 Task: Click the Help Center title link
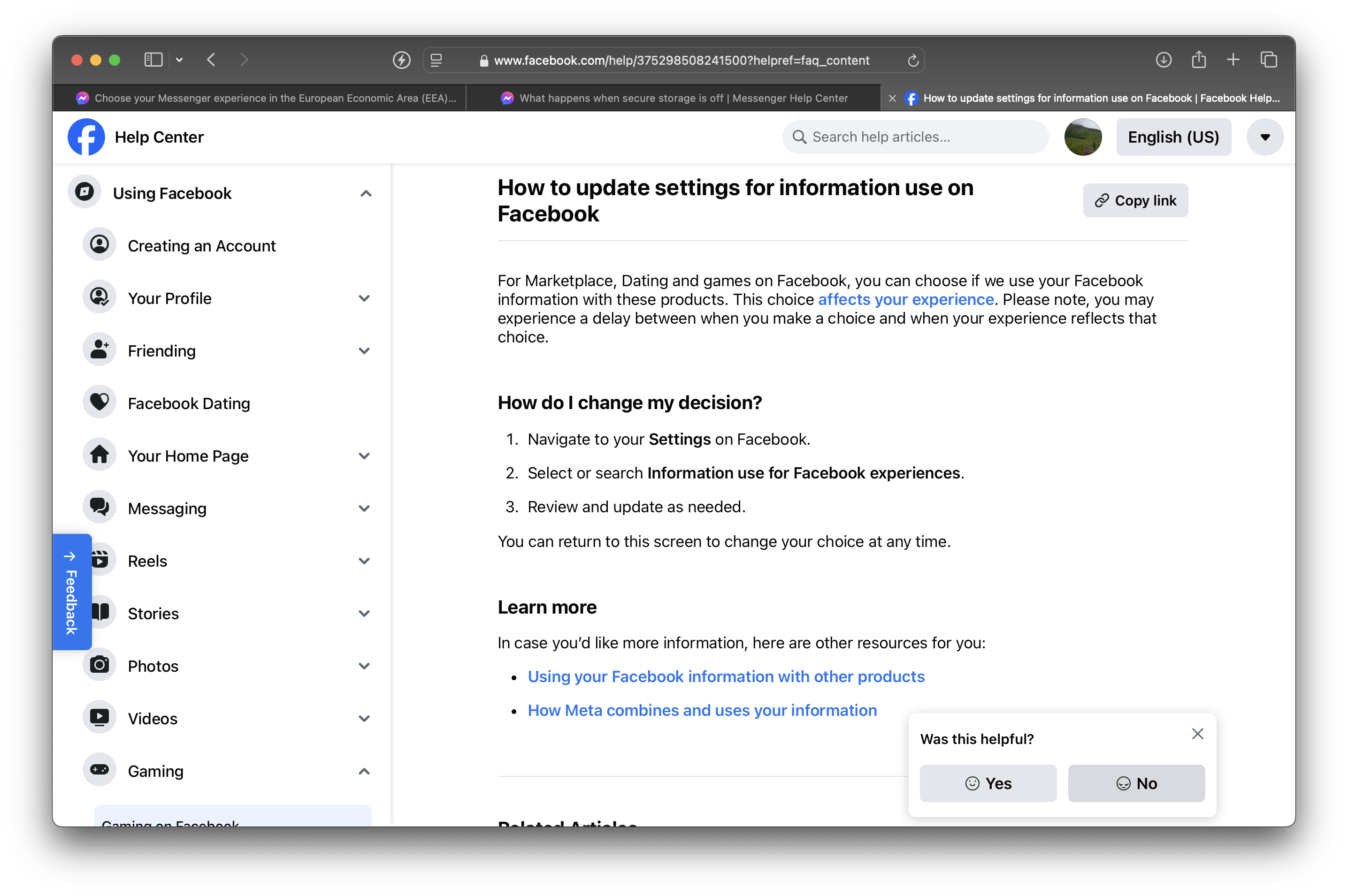(x=159, y=137)
